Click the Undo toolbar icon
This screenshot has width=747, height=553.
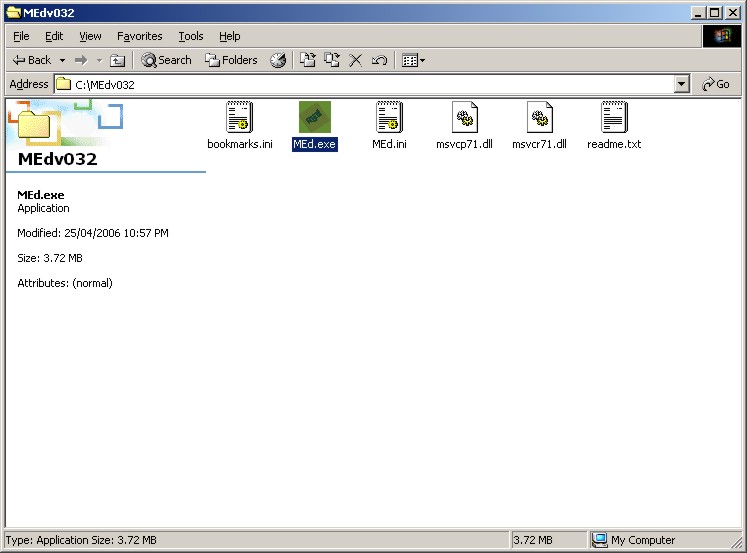[379, 60]
